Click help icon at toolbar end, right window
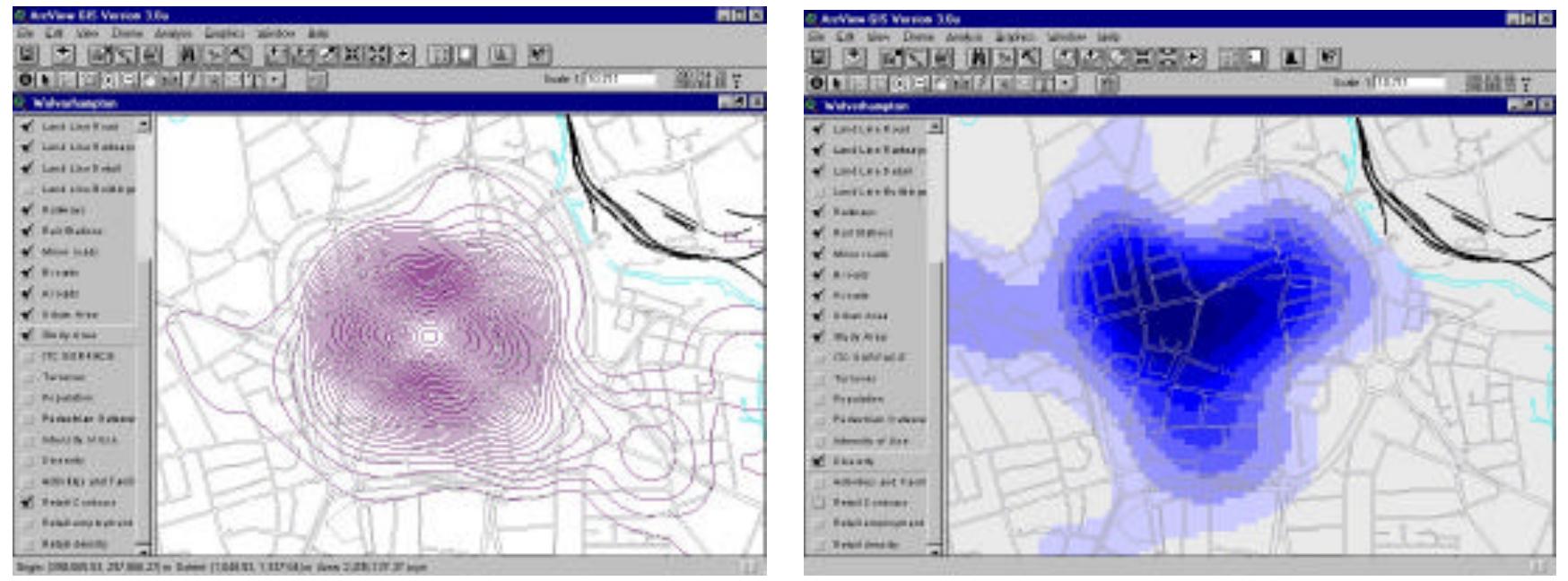This screenshot has height=581, width=1568. (1328, 58)
